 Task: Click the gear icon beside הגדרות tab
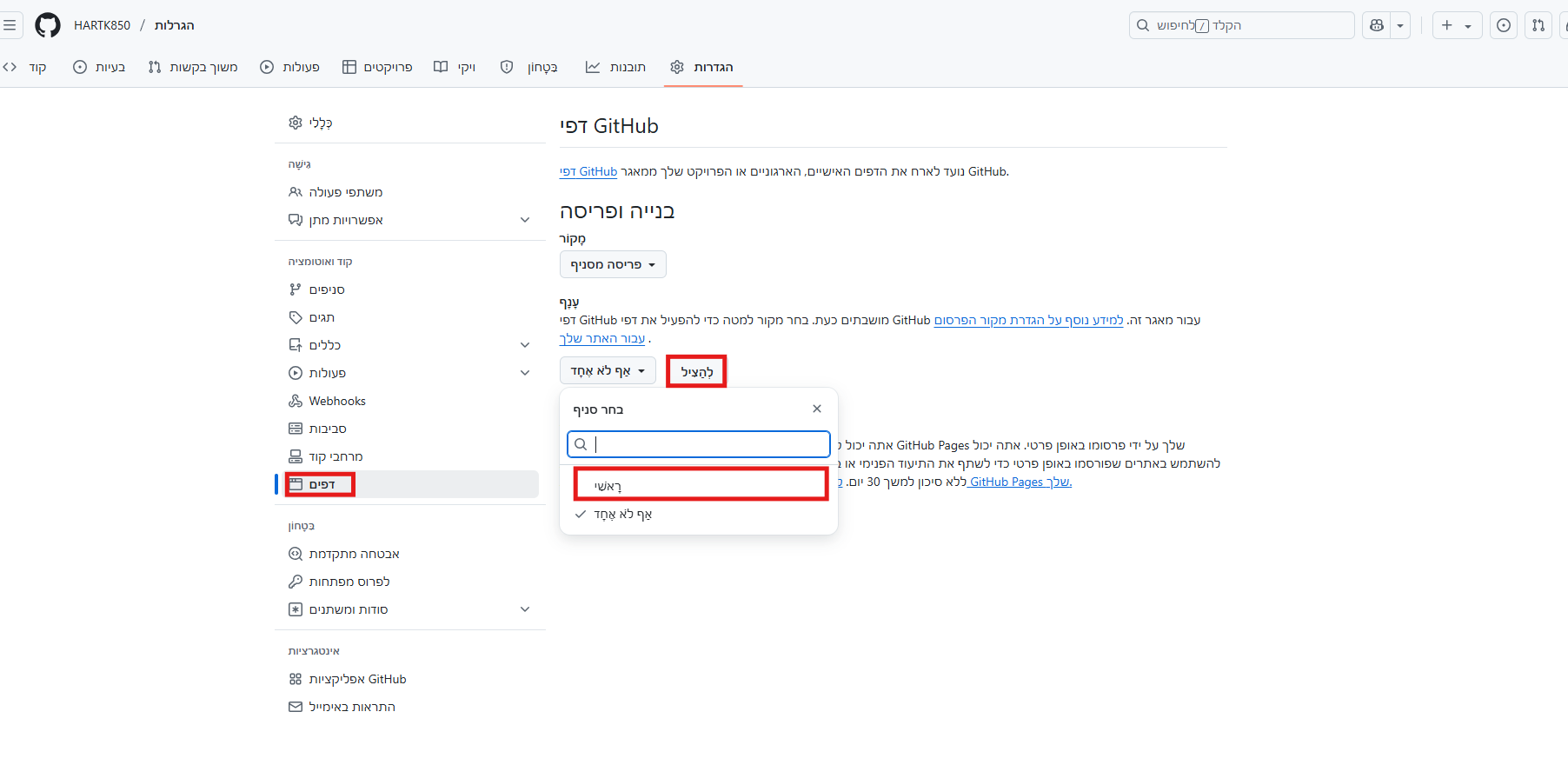[x=677, y=67]
